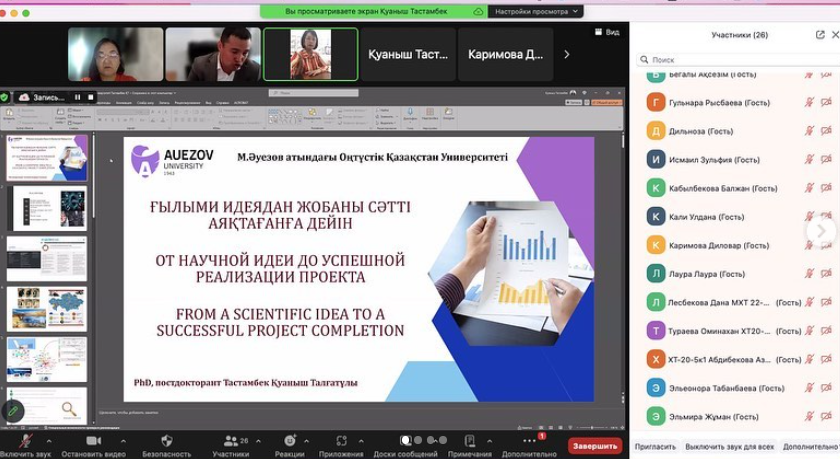Click the Дополнительно three-dots icon

[529, 441]
